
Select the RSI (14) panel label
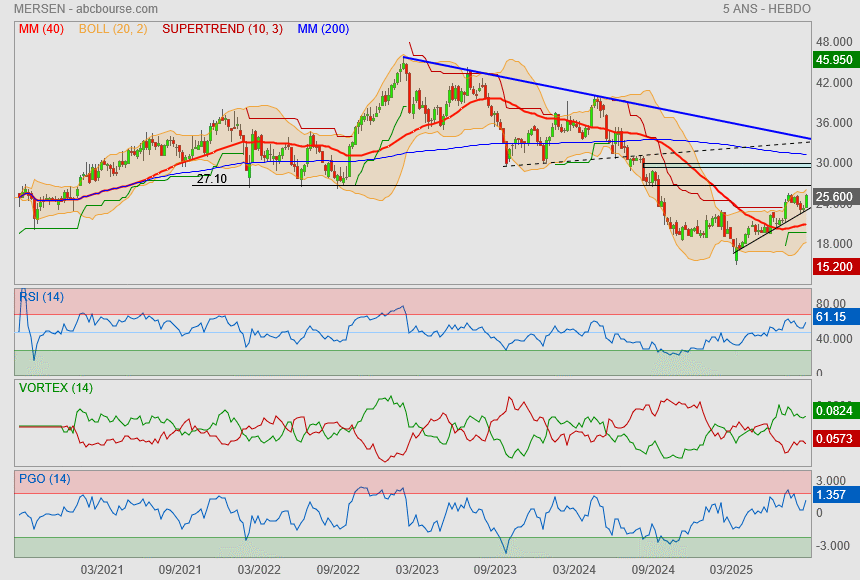pos(41,296)
